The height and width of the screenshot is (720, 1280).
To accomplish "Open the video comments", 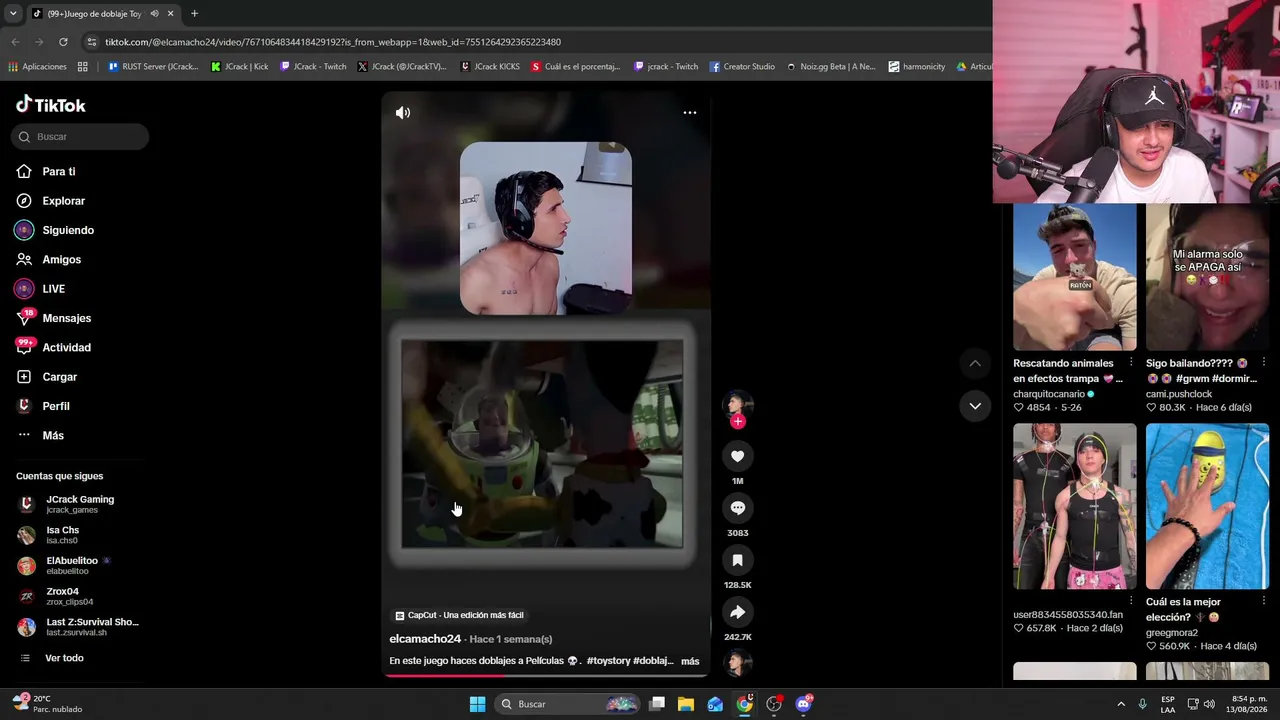I will [738, 508].
